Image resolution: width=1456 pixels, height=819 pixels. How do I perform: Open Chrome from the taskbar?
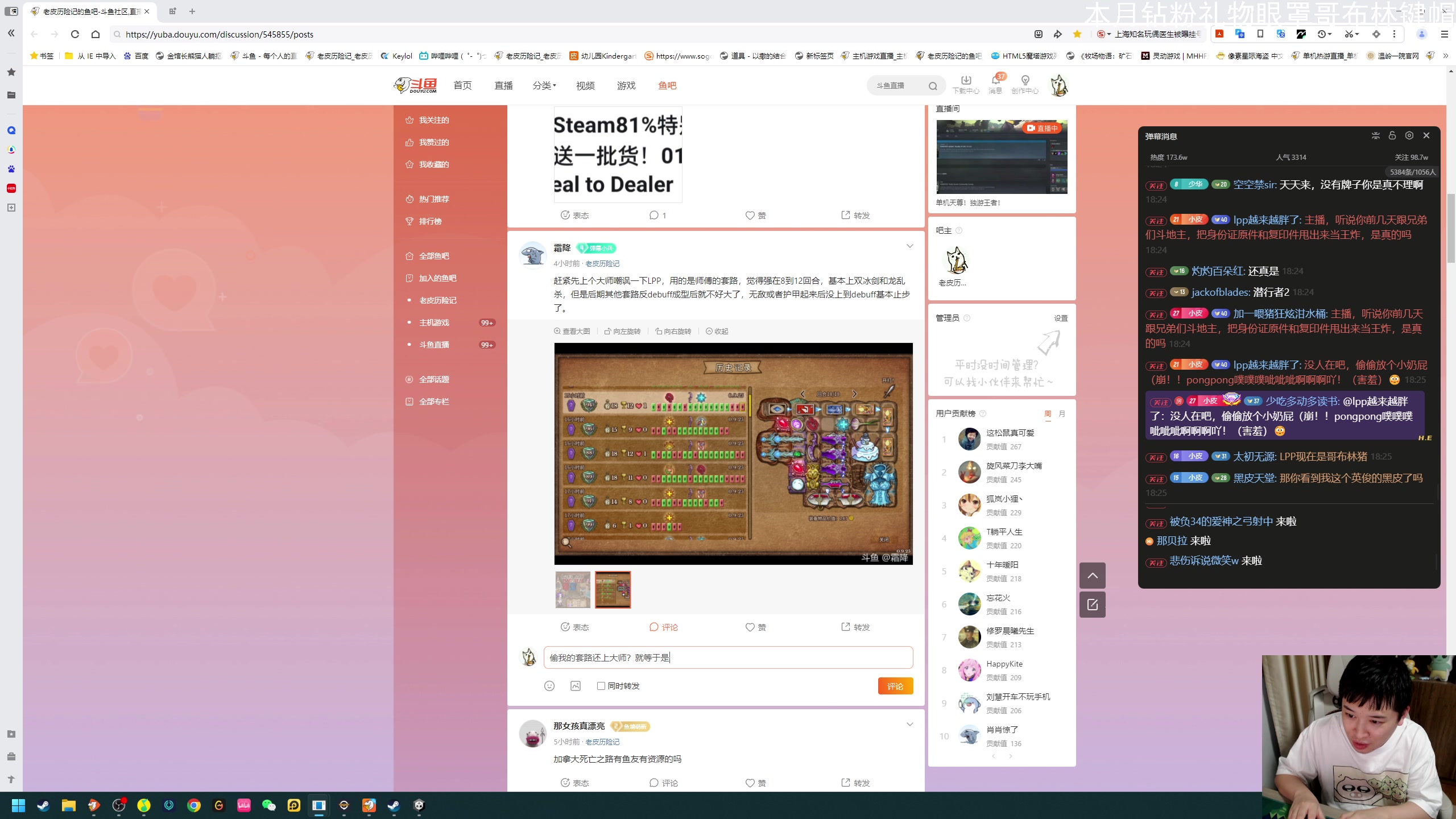click(194, 805)
